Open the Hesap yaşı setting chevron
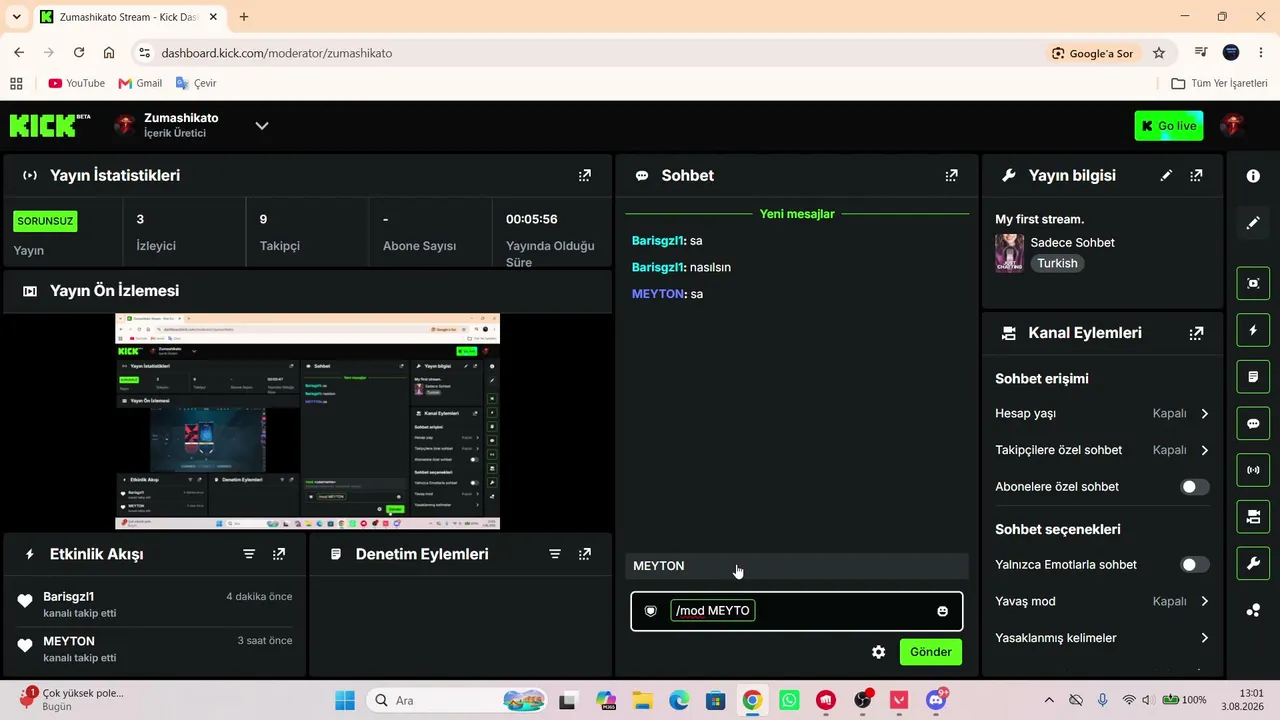 pyautogui.click(x=1204, y=413)
